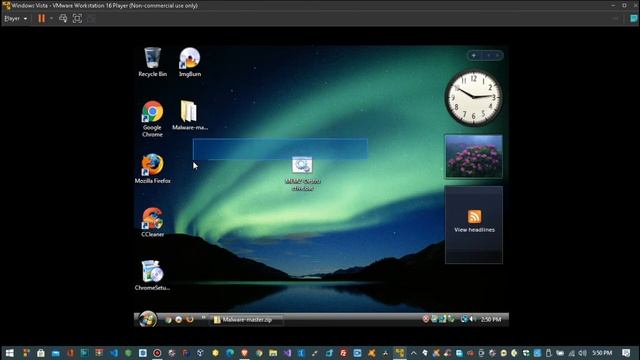Screen dimensions: 640x360
Task: Select the MEMZ file in desktop center
Action: [x=302, y=173]
